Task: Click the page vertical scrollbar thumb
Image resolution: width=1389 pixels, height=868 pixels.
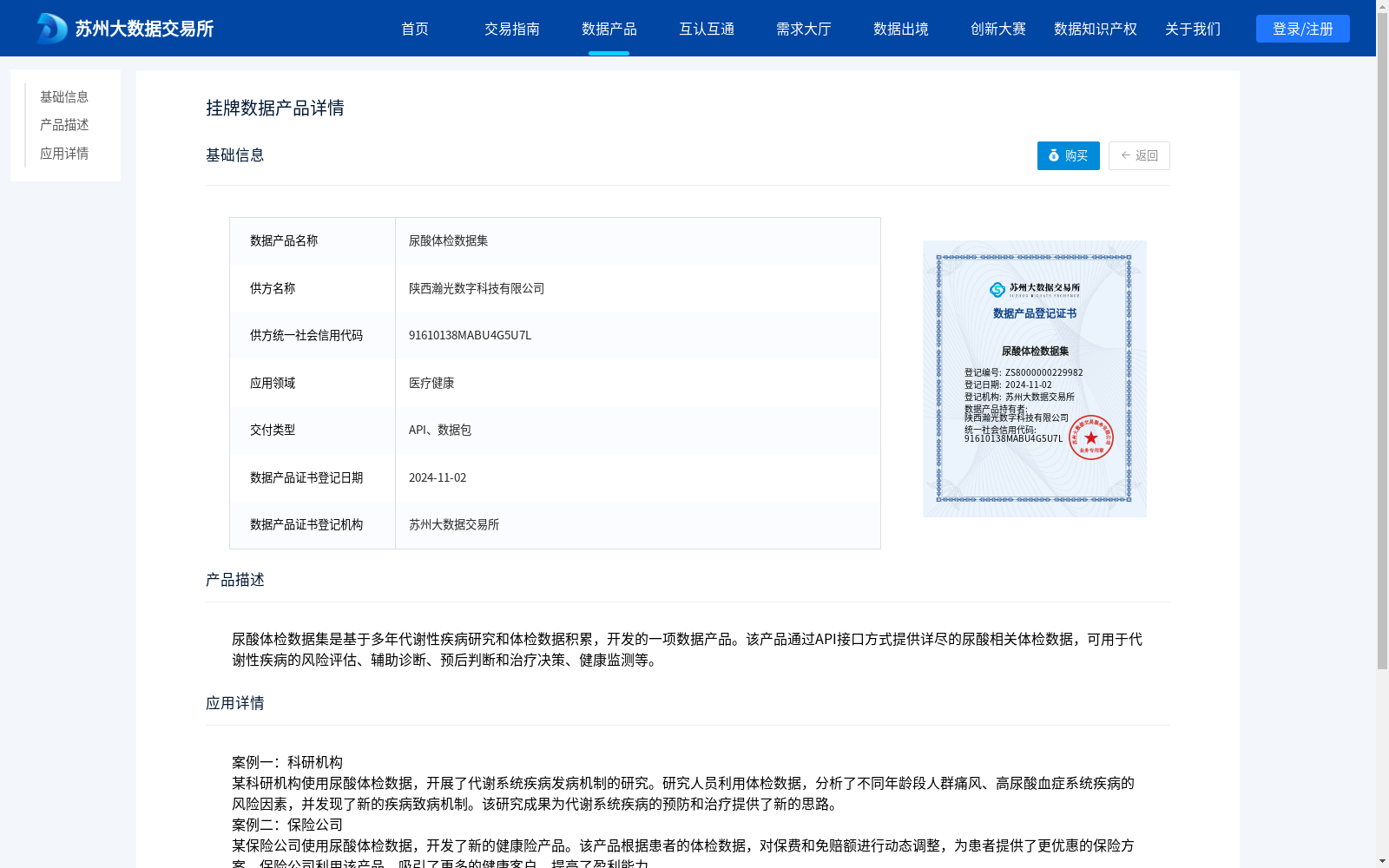Action: tap(1382, 341)
